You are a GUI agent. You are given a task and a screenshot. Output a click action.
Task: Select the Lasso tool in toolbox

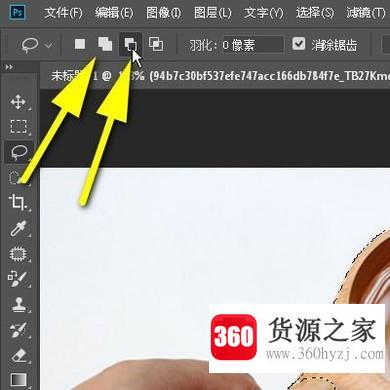click(19, 152)
